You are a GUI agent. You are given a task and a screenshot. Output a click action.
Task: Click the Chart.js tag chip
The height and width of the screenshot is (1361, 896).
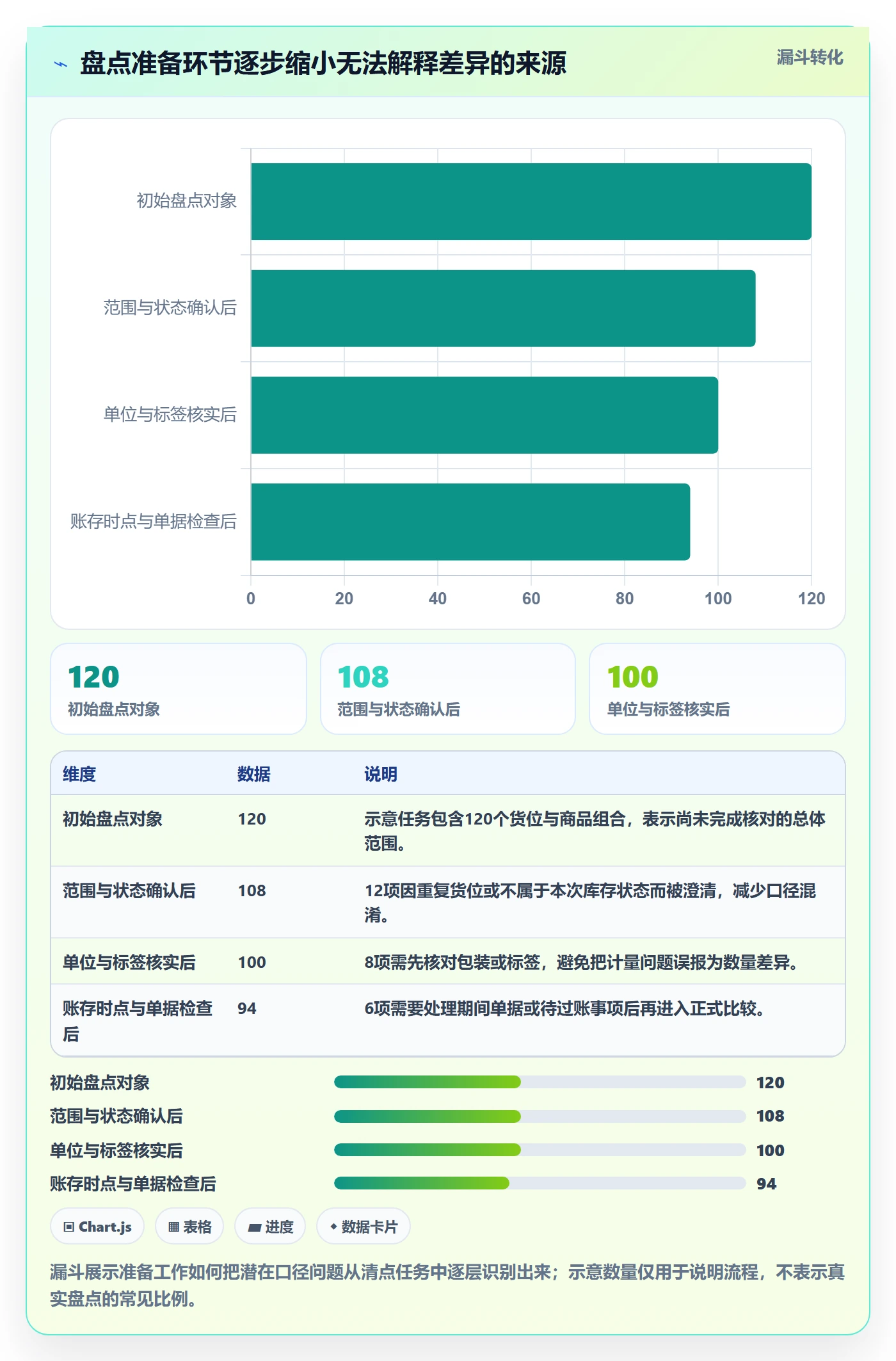[97, 1227]
